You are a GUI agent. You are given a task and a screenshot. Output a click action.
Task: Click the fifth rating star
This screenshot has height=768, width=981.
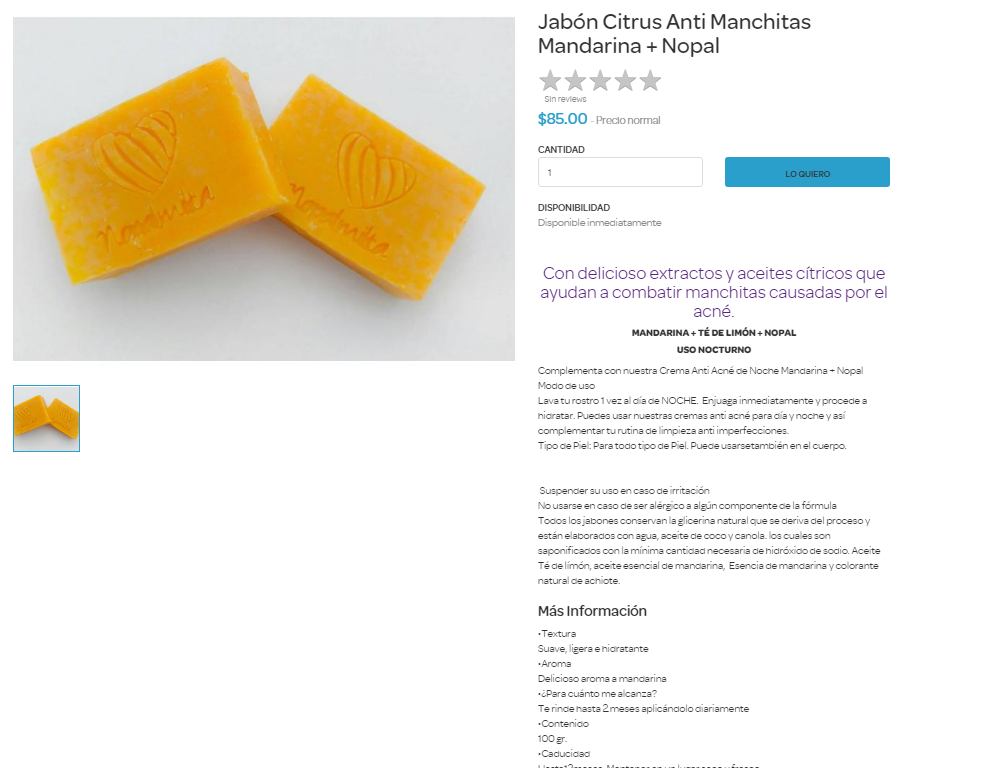(650, 81)
